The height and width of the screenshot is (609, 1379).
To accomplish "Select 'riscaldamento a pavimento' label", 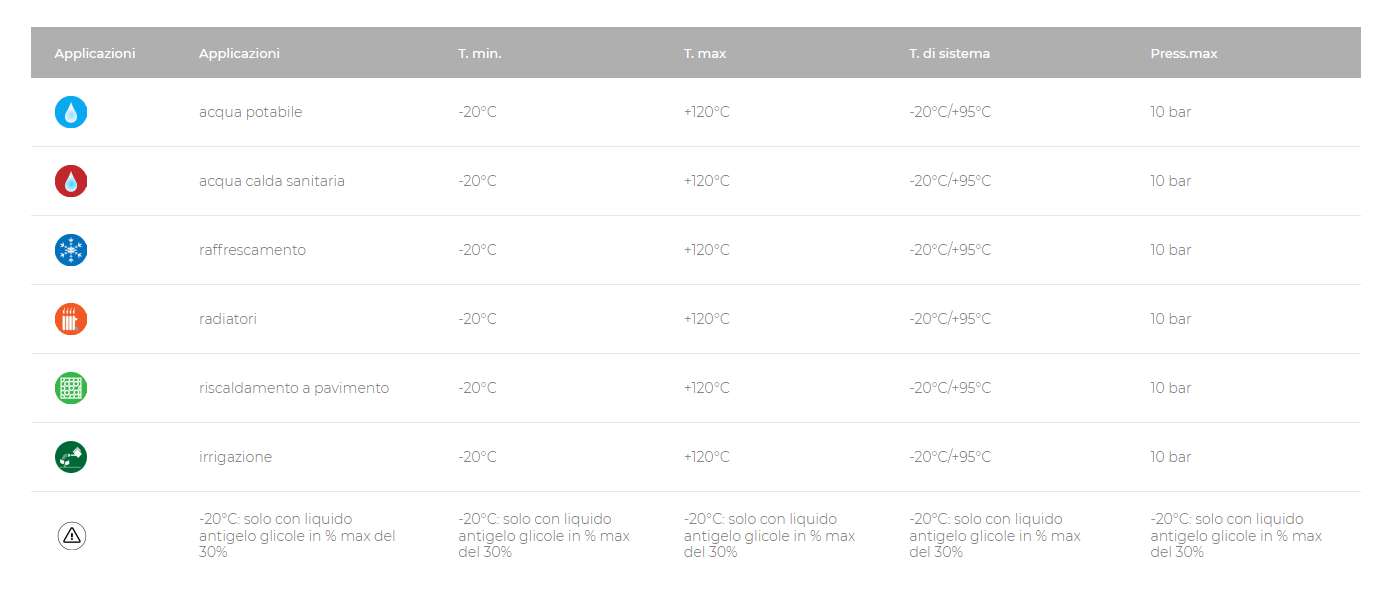I will tap(294, 388).
